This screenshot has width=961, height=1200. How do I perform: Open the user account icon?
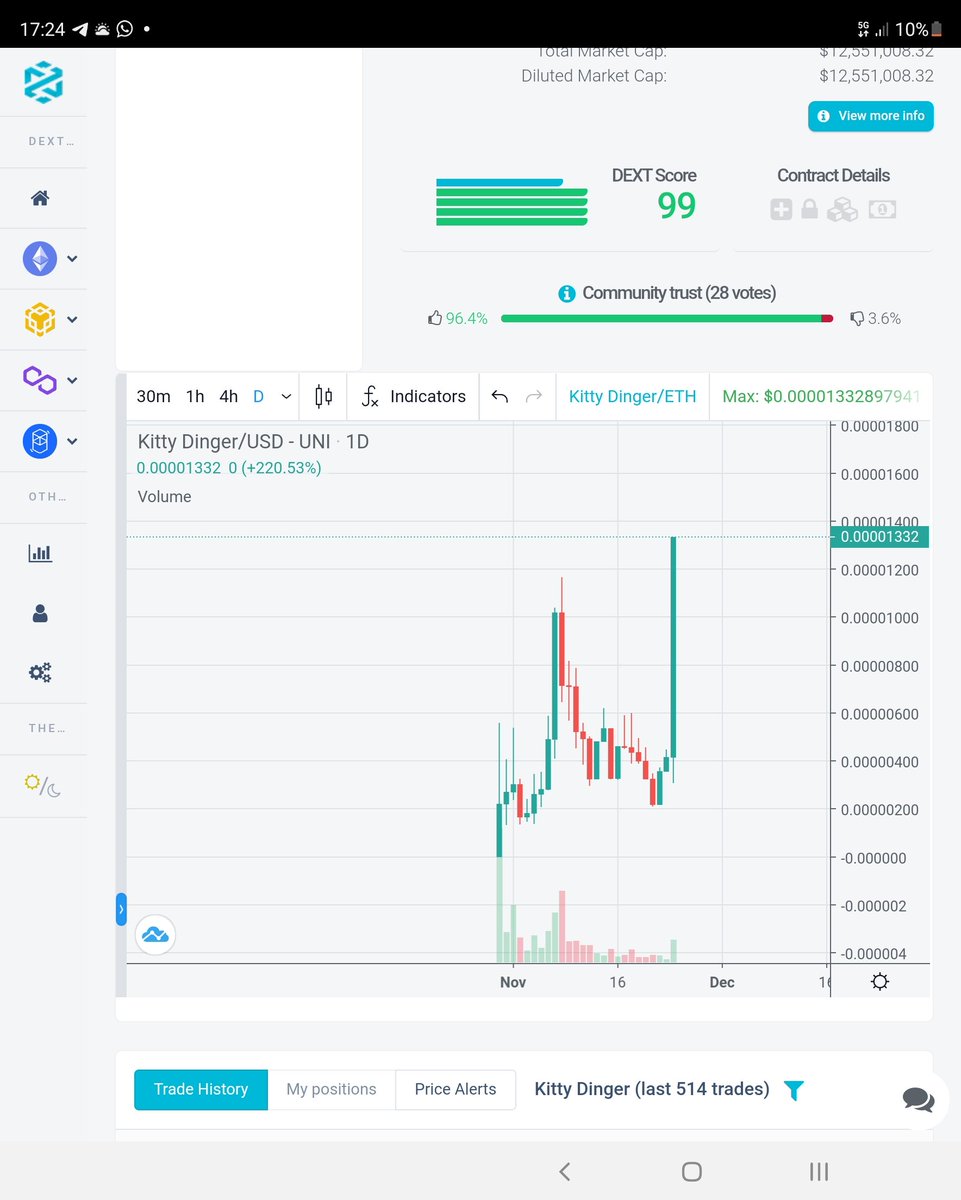(x=40, y=613)
